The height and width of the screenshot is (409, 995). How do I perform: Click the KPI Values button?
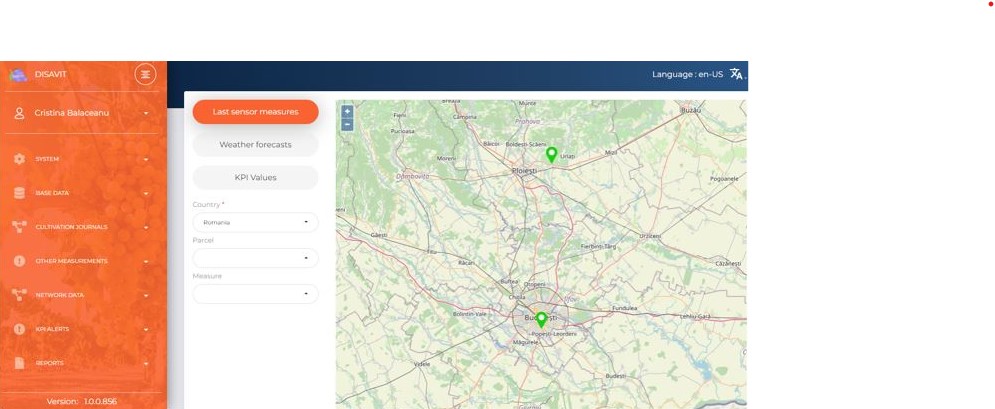click(x=256, y=178)
